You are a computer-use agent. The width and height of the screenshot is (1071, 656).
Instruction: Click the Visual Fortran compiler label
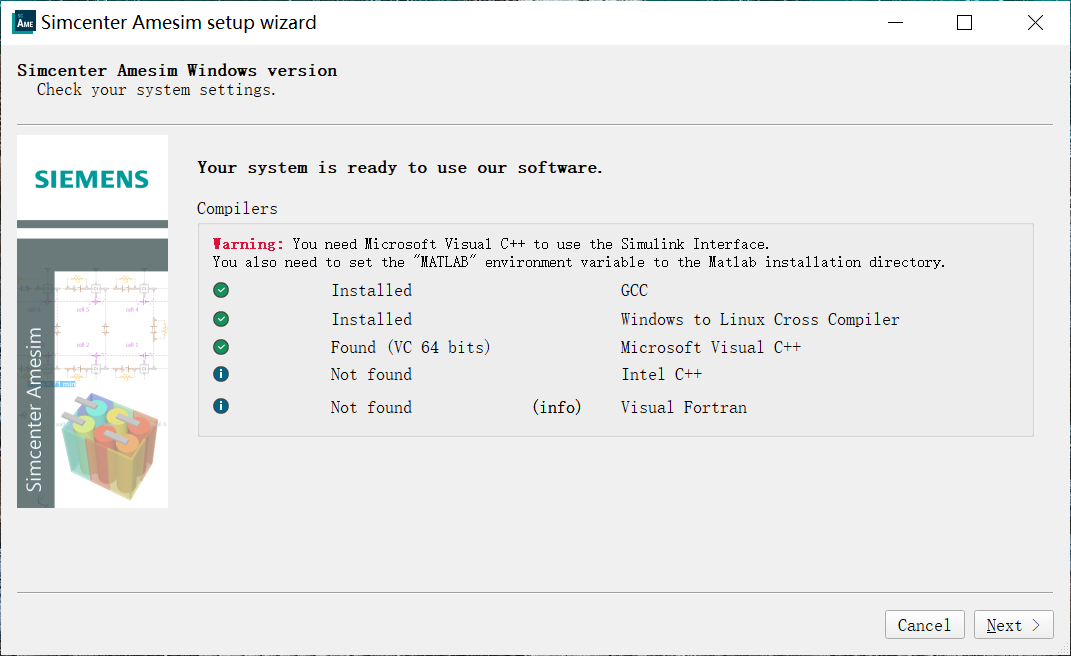point(683,407)
